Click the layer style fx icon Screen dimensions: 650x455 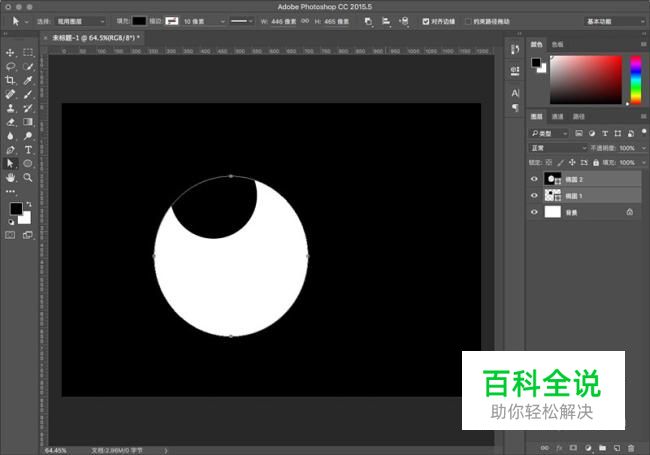point(559,448)
